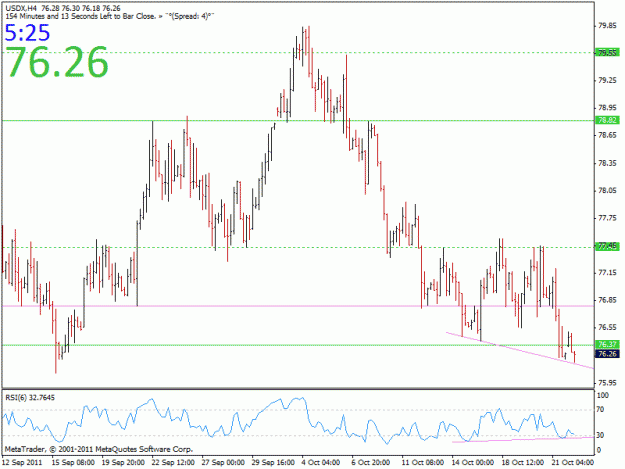The width and height of the screenshot is (625, 469).
Task: Click the 78.65 price axis value
Action: tap(607, 135)
